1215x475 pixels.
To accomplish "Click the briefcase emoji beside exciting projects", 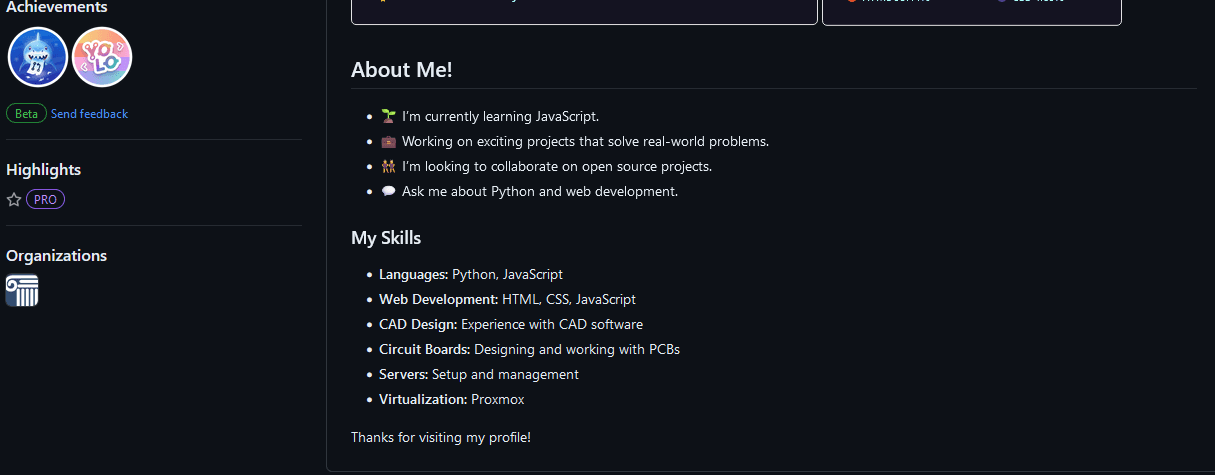I will click(388, 142).
